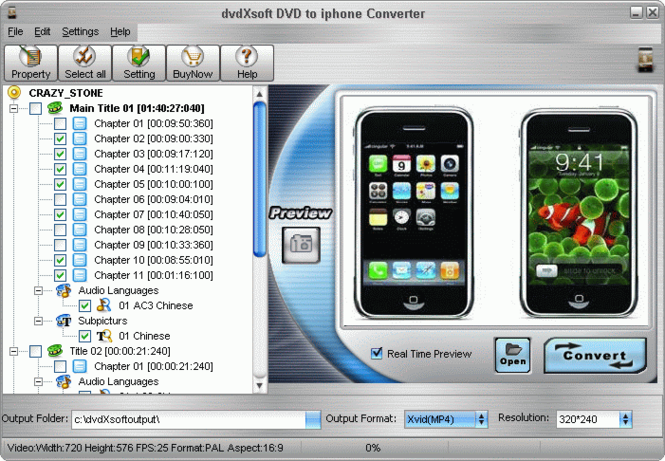Check the Chapter 09 checkbox
This screenshot has width=665, height=461.
pos(60,245)
